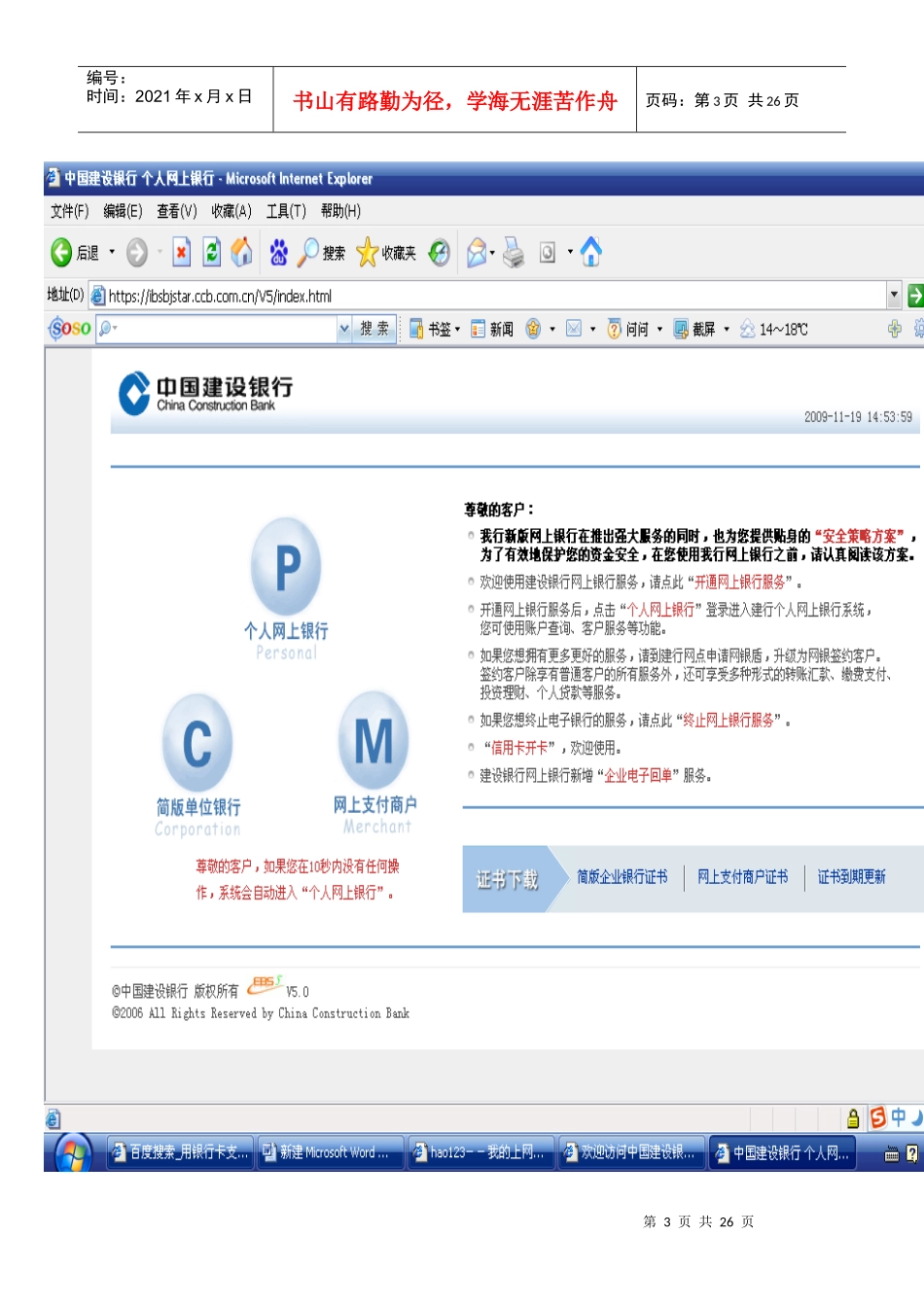
Task: Expand dropdown arrow beside SOSO envelope icon
Action: point(593,330)
